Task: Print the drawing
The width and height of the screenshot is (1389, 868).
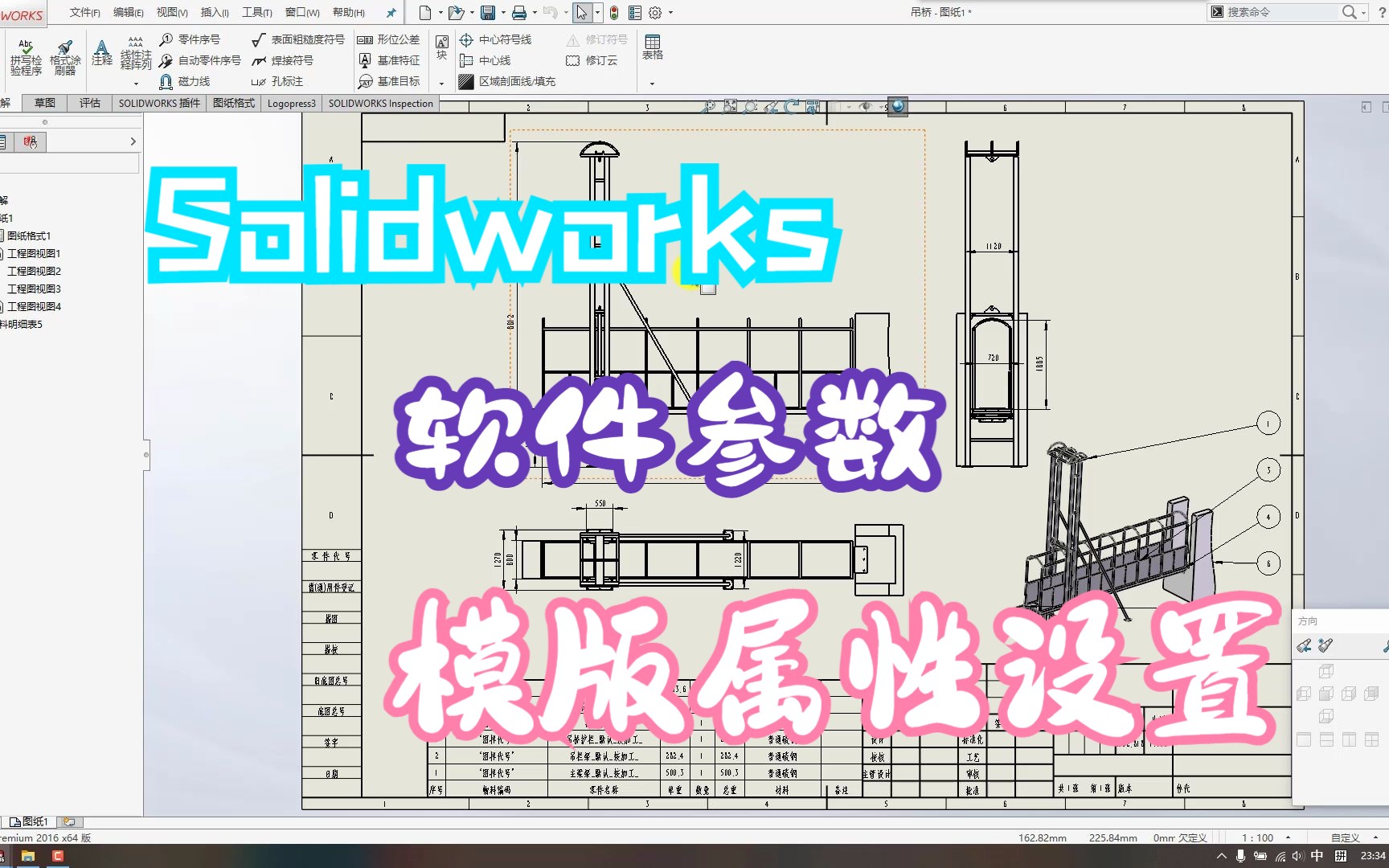Action: coord(519,12)
